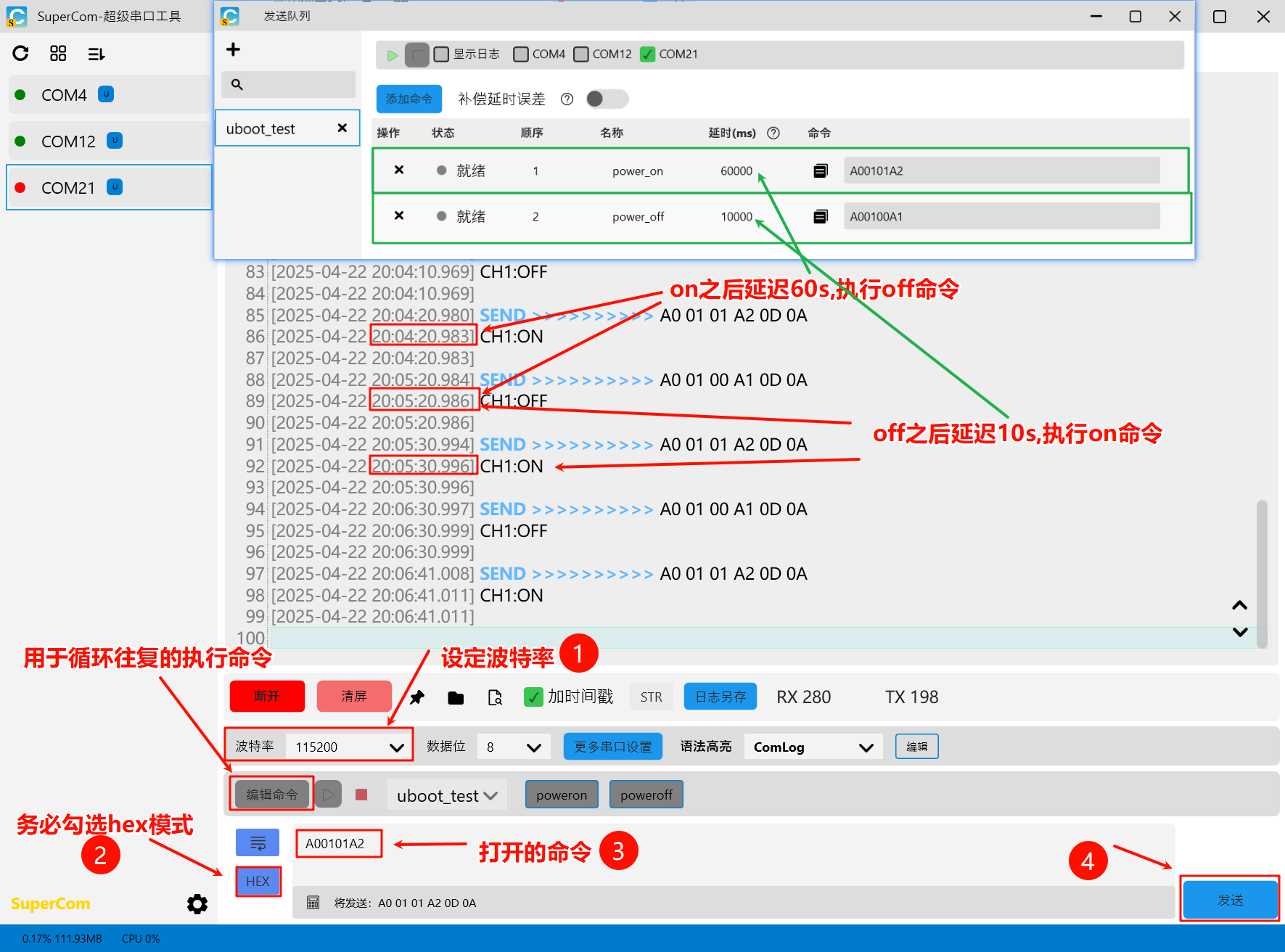Click the search log file icon
1285x952 pixels.
(x=495, y=697)
